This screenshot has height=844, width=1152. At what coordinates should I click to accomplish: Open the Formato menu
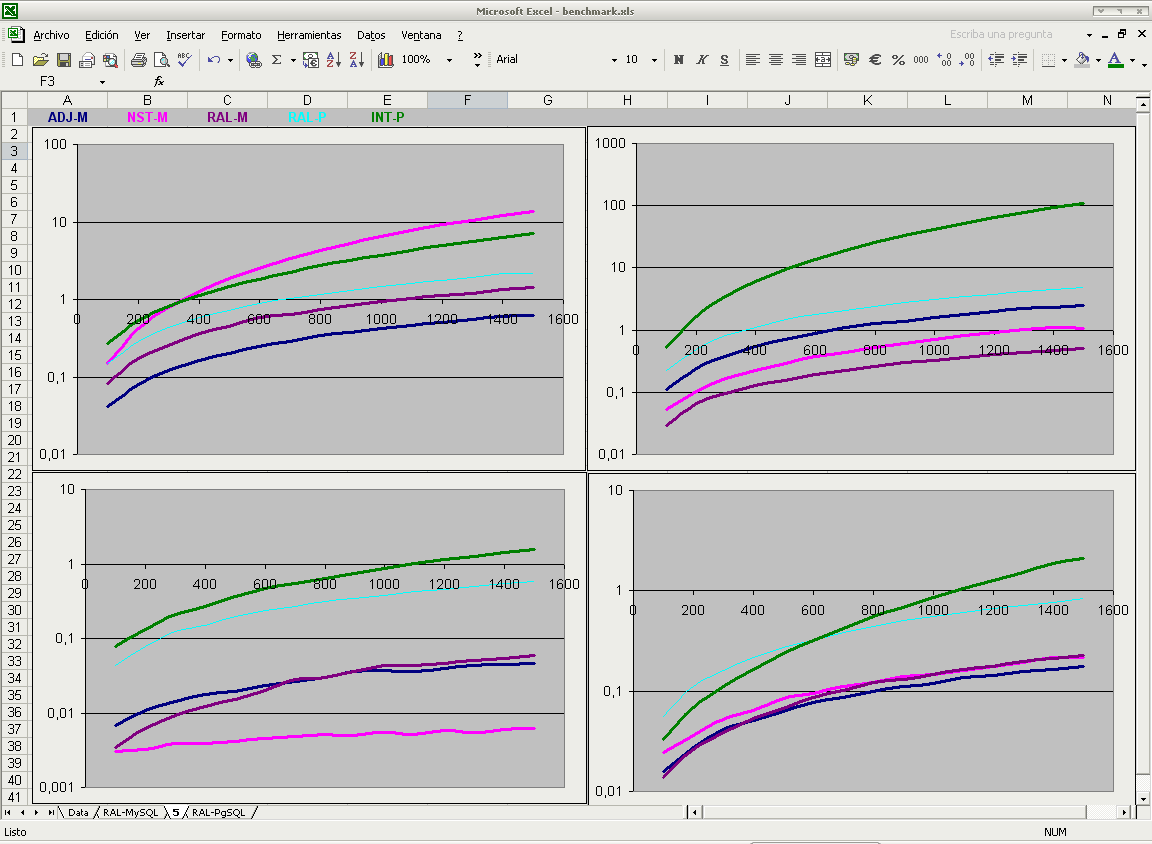click(x=241, y=35)
